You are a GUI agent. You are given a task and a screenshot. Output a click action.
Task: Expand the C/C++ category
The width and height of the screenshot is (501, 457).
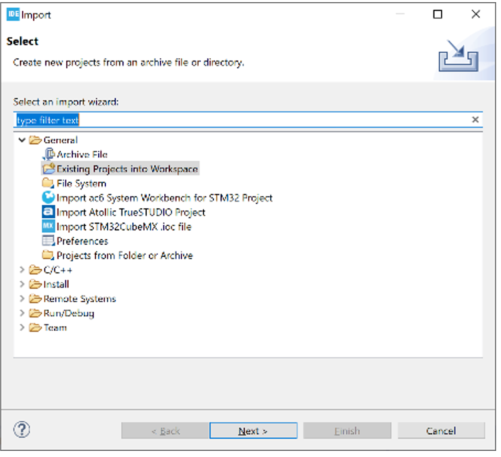22,270
